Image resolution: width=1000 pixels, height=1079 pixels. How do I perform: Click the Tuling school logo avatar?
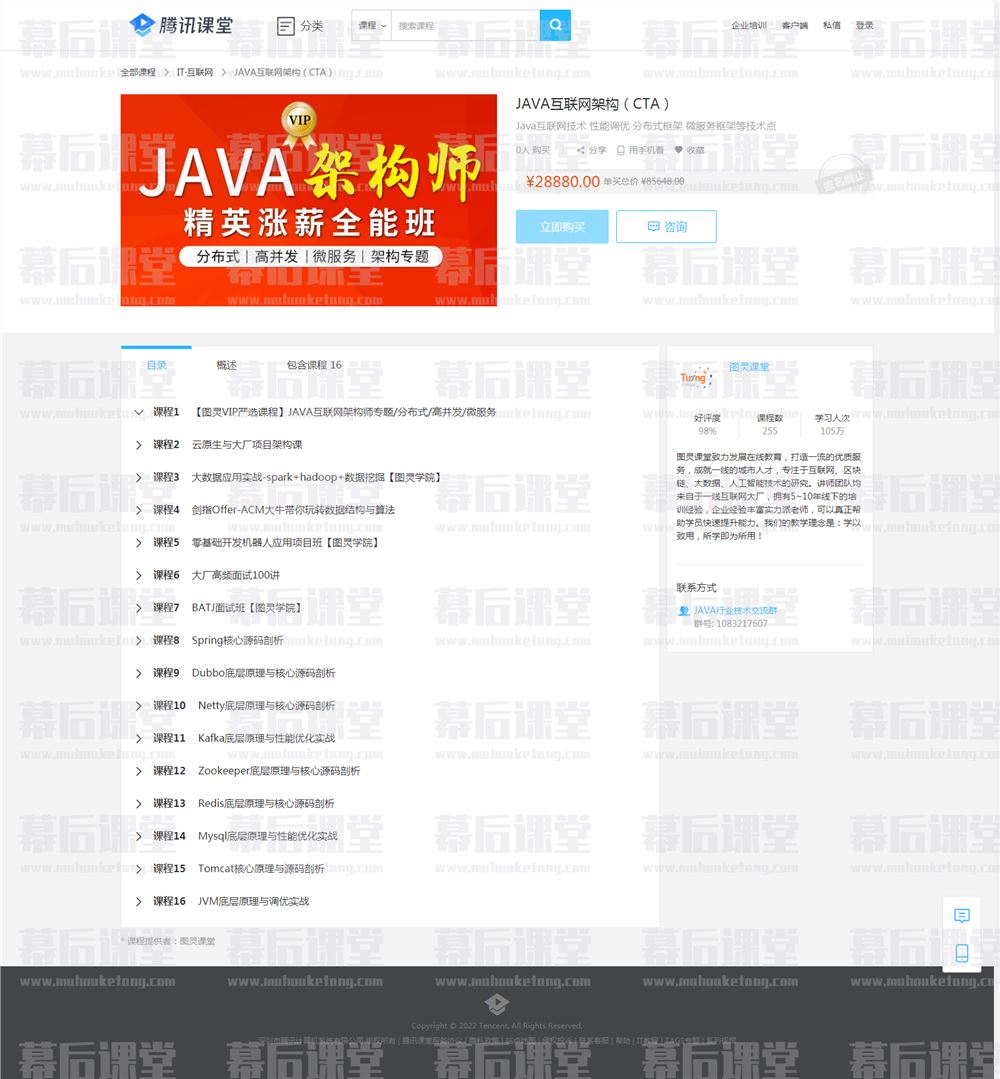695,377
